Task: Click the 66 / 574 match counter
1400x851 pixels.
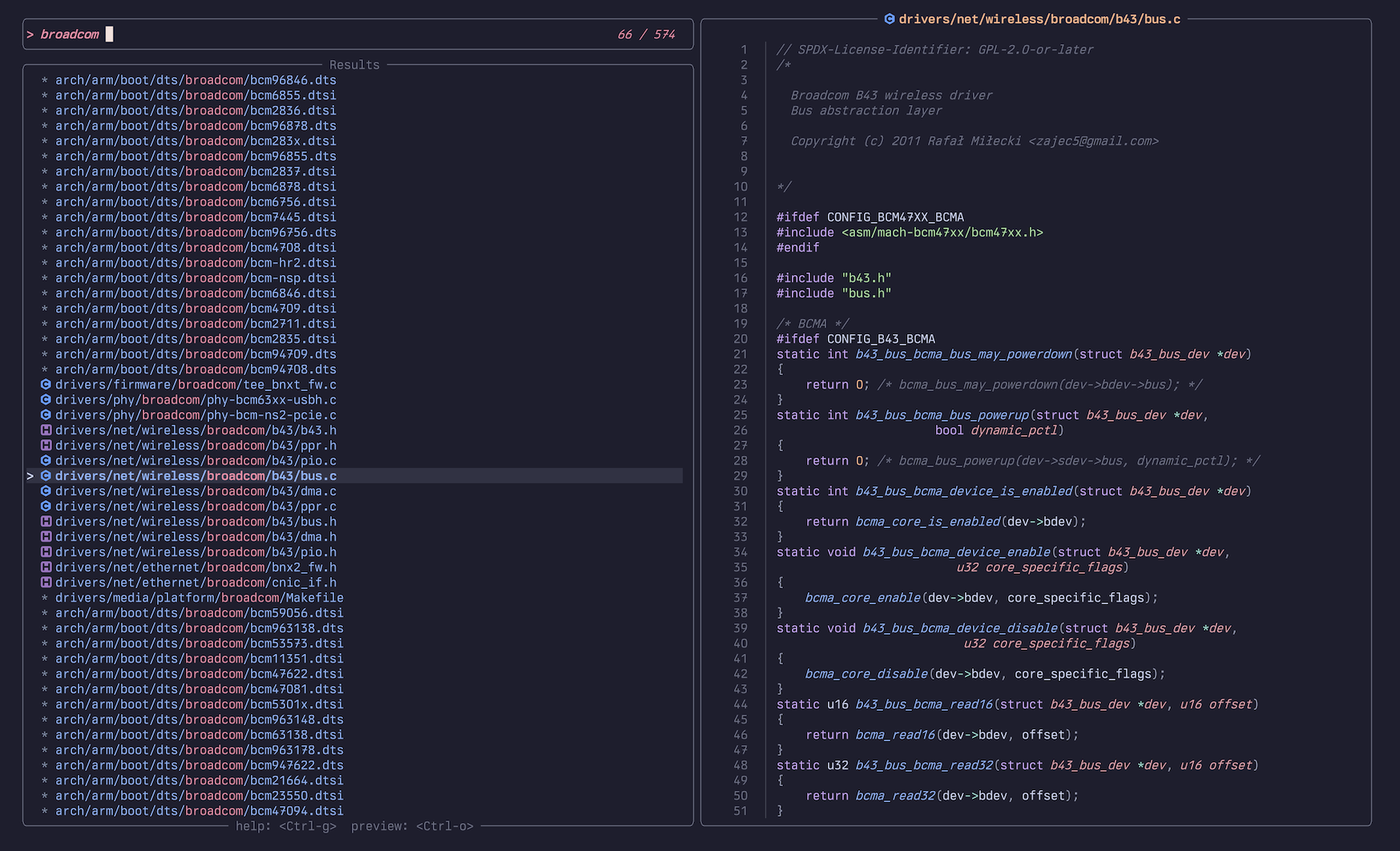Action: [646, 34]
